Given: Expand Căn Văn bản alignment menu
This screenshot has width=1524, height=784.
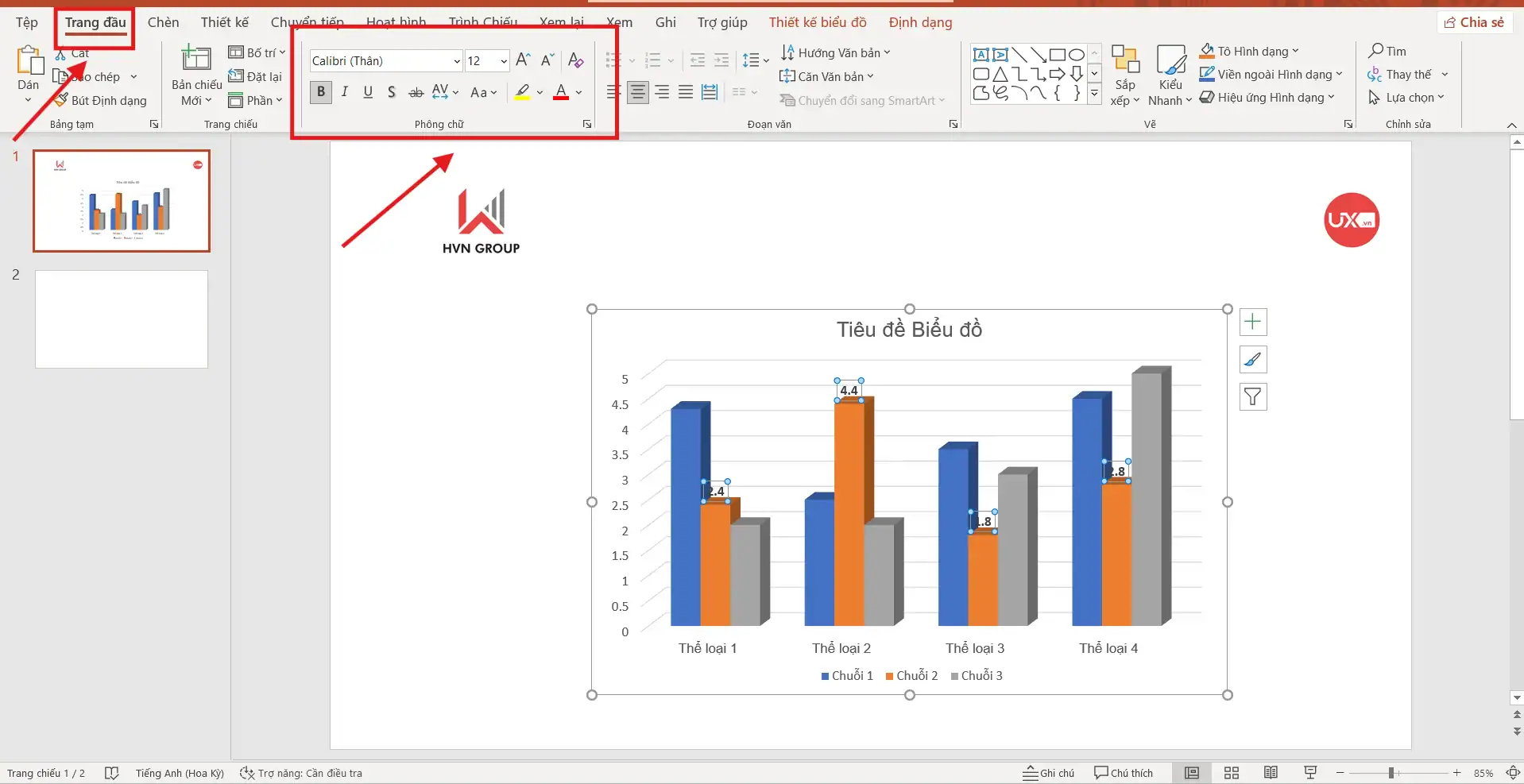Looking at the screenshot, I should [826, 76].
